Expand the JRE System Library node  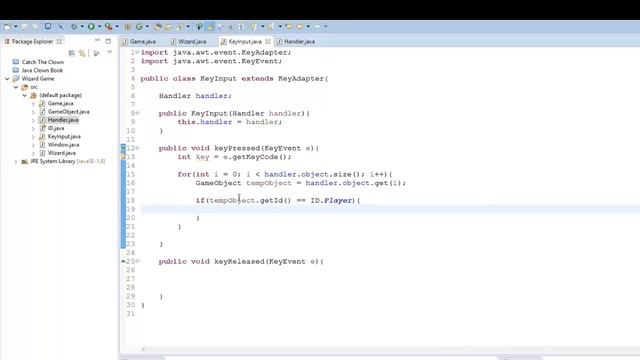pyautogui.click(x=16, y=162)
